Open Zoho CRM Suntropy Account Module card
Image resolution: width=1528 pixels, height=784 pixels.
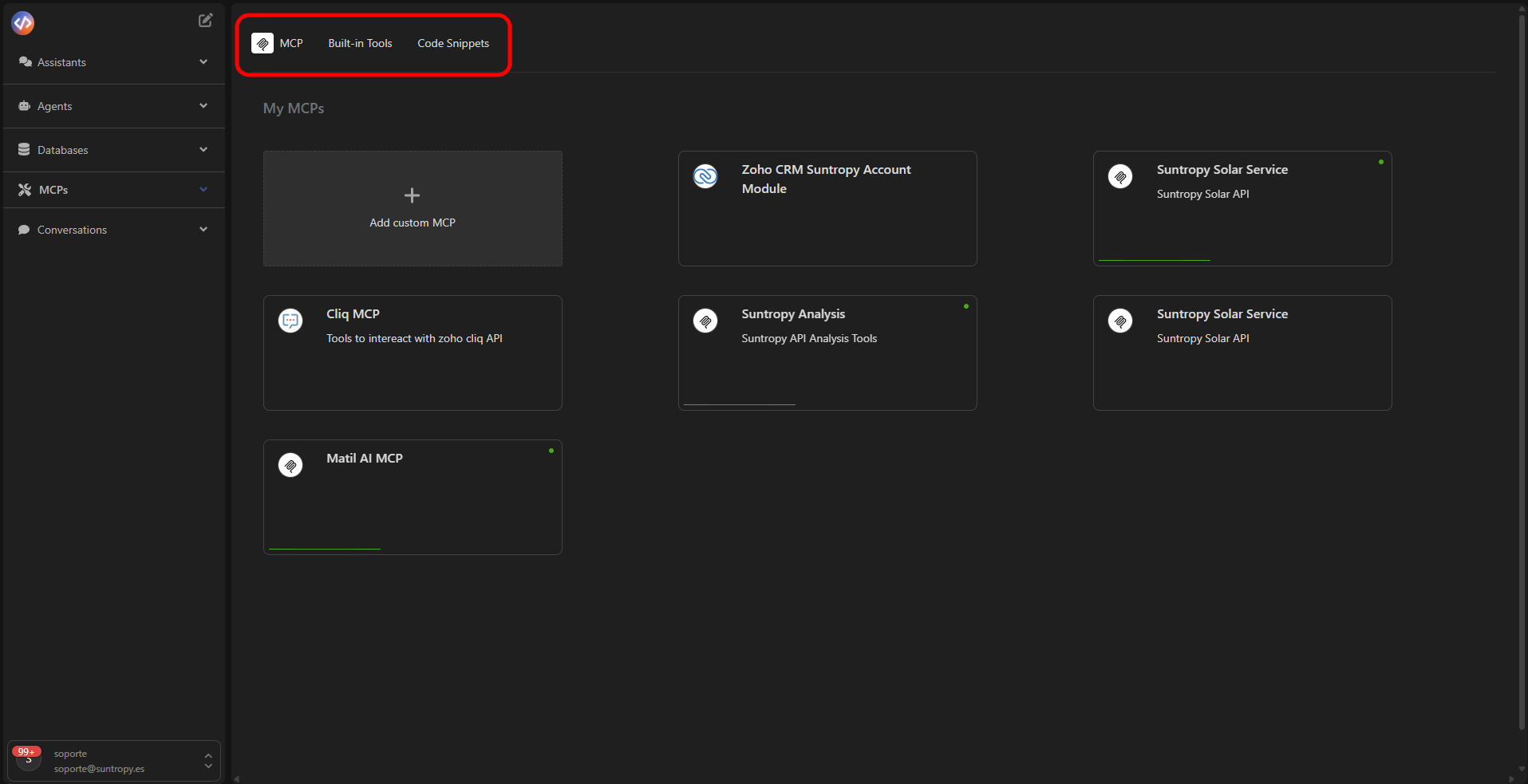(x=827, y=208)
